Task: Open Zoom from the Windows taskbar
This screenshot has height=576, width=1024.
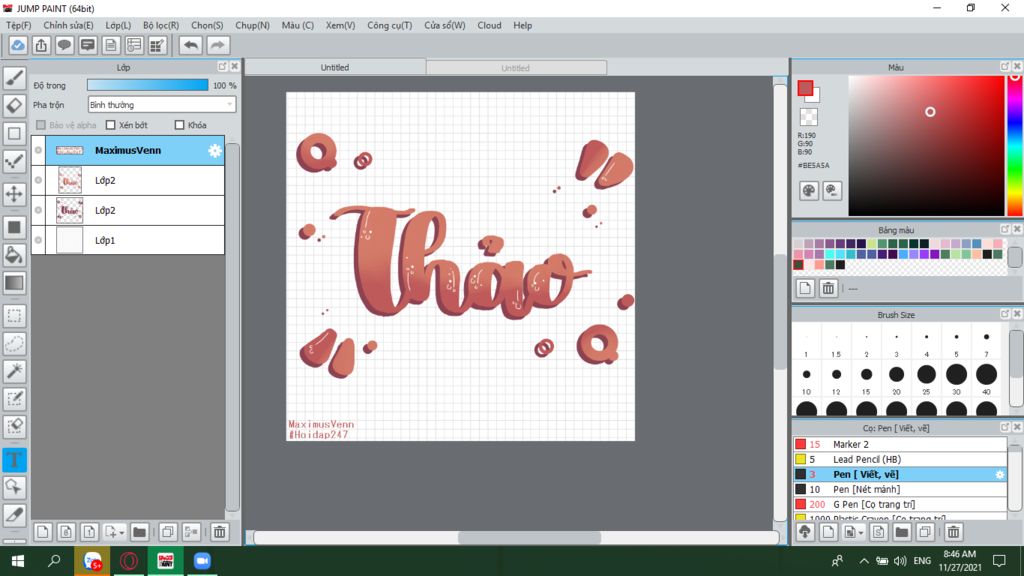Action: coord(202,560)
